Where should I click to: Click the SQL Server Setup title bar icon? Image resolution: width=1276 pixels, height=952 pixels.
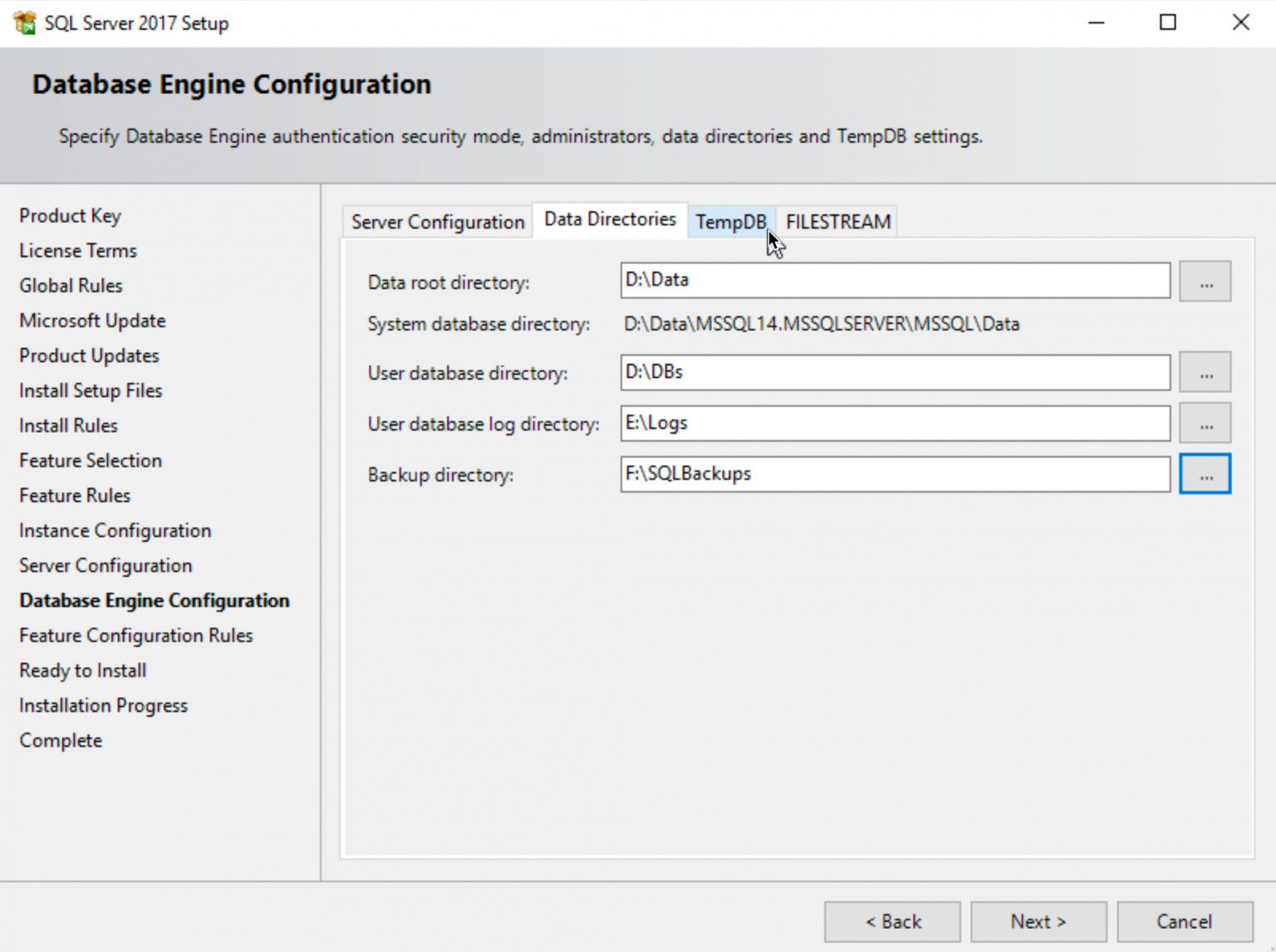25,22
